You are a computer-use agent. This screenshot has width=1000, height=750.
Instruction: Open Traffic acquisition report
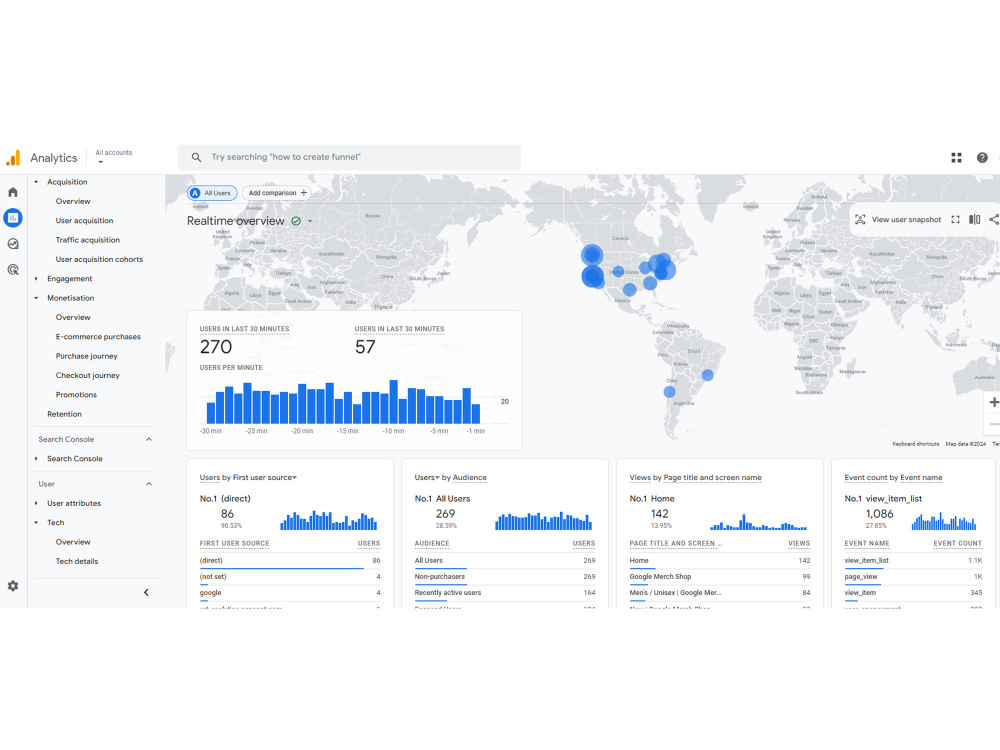pos(87,240)
